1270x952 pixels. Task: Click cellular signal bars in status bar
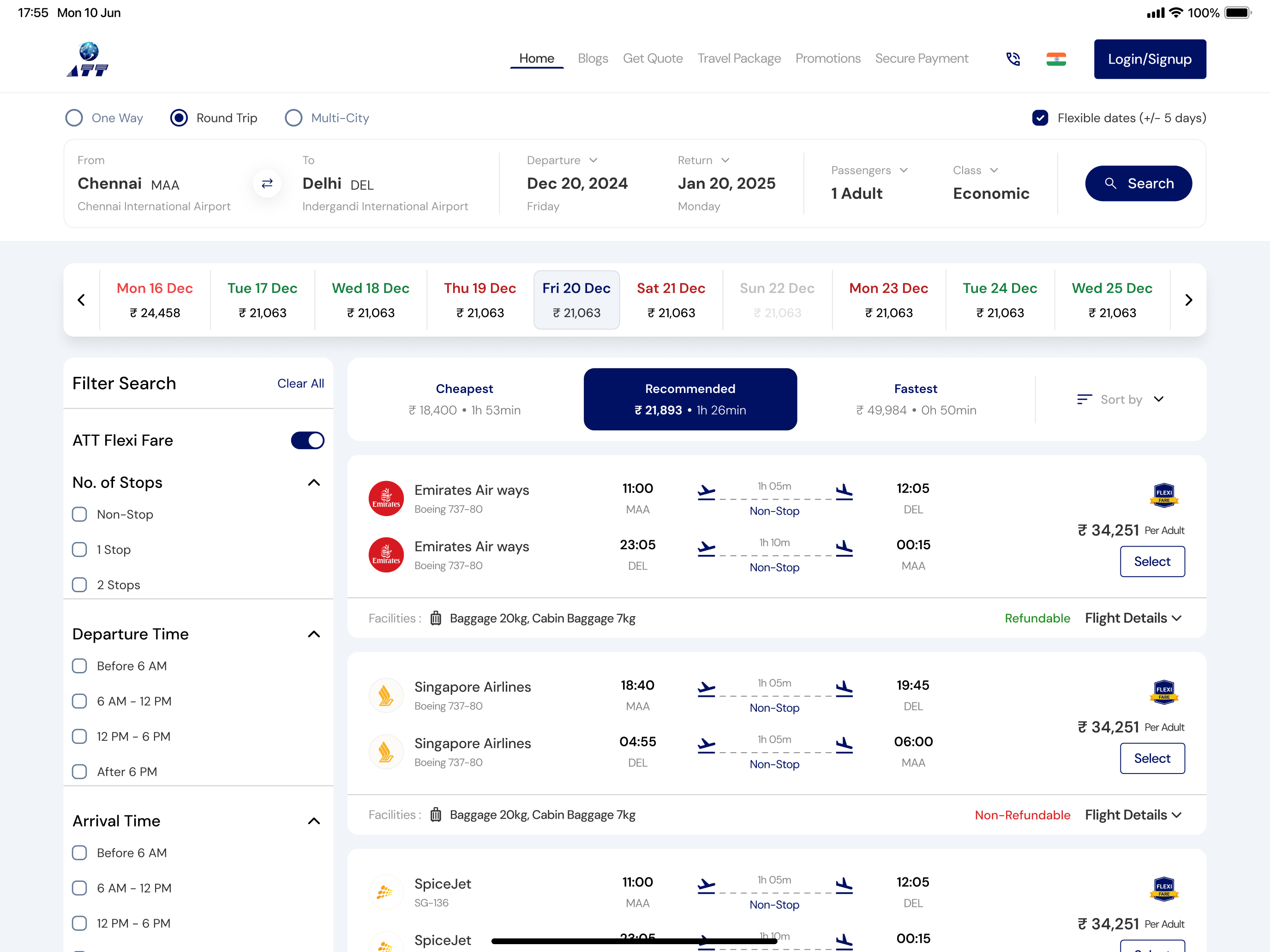(x=1156, y=12)
